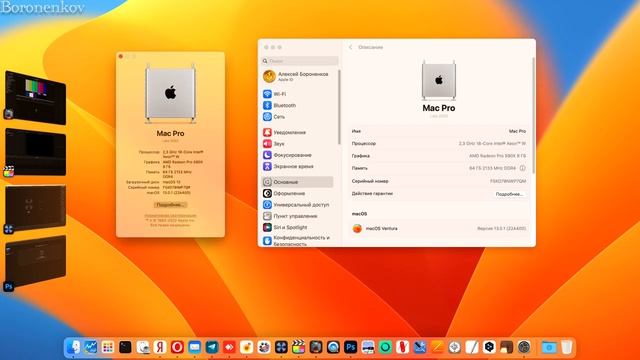640x360 pixels.
Task: Click the Серийный номер row in Settings
Action: (439, 181)
